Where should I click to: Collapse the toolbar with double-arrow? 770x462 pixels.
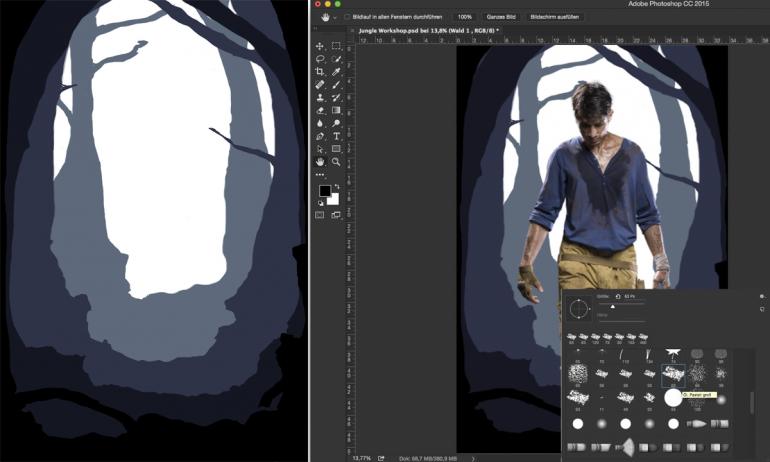[315, 29]
